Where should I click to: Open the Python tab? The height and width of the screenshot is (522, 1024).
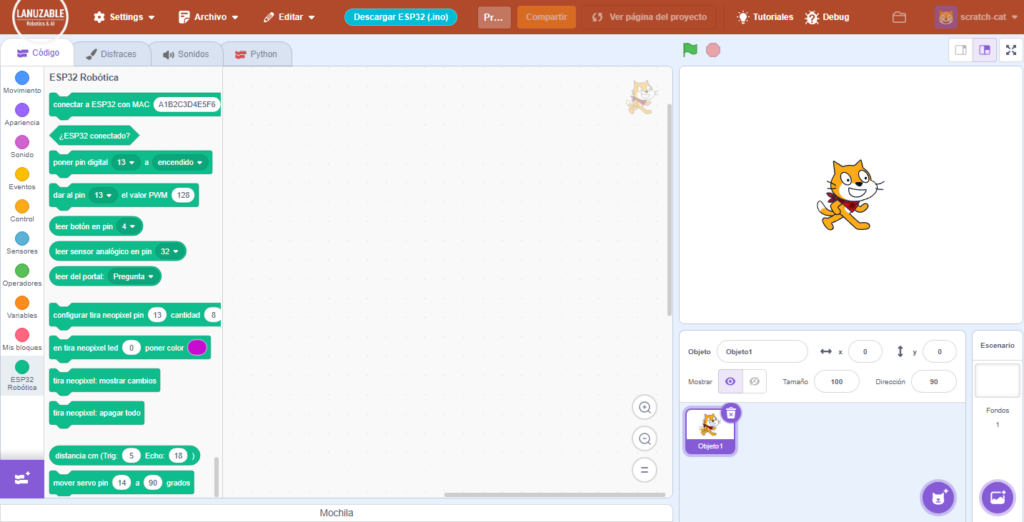click(256, 54)
